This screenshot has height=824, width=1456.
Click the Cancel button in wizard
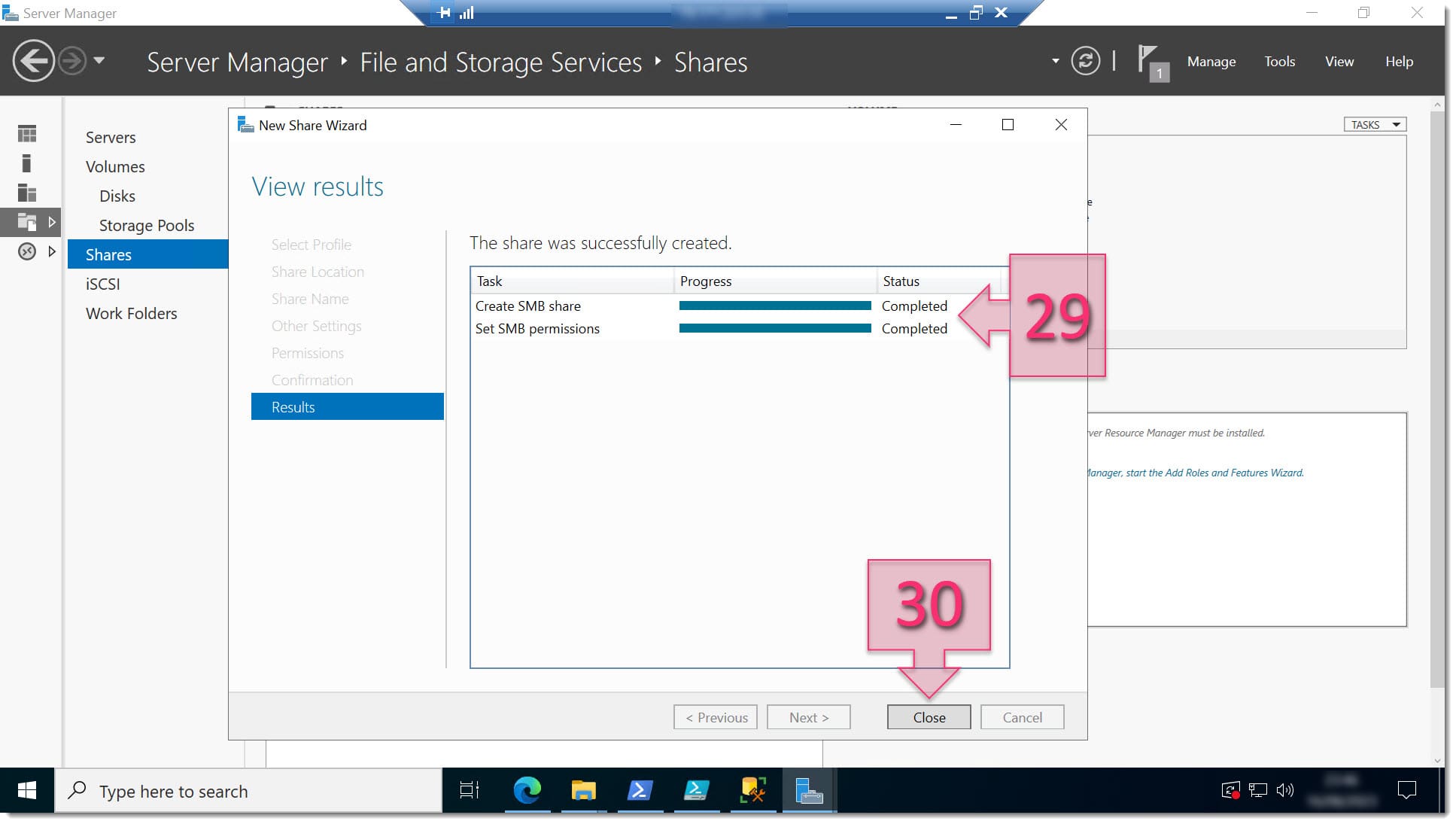[1022, 717]
